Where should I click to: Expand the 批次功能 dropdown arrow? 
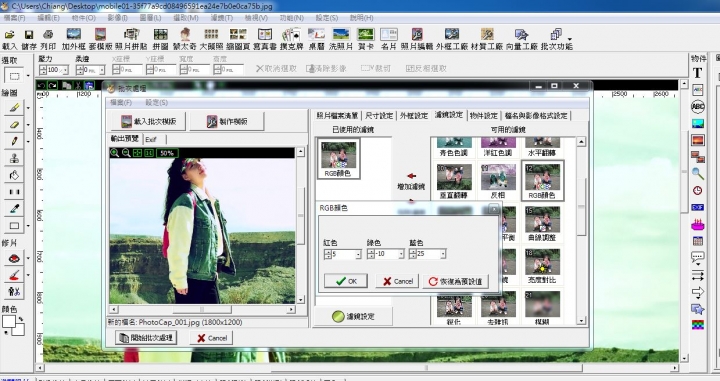click(569, 39)
